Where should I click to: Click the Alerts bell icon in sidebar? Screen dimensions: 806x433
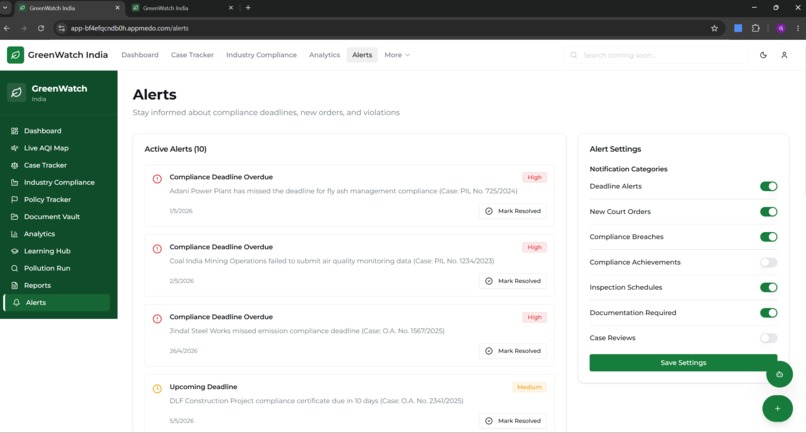point(16,302)
